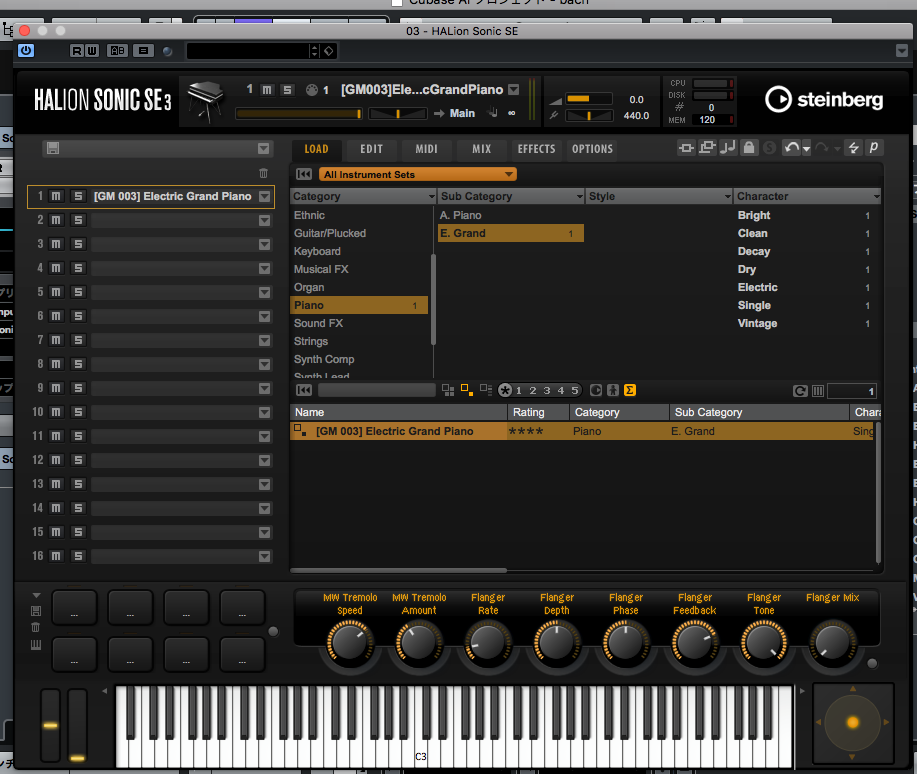Switch to the MIX tab
917x774 pixels.
point(481,149)
